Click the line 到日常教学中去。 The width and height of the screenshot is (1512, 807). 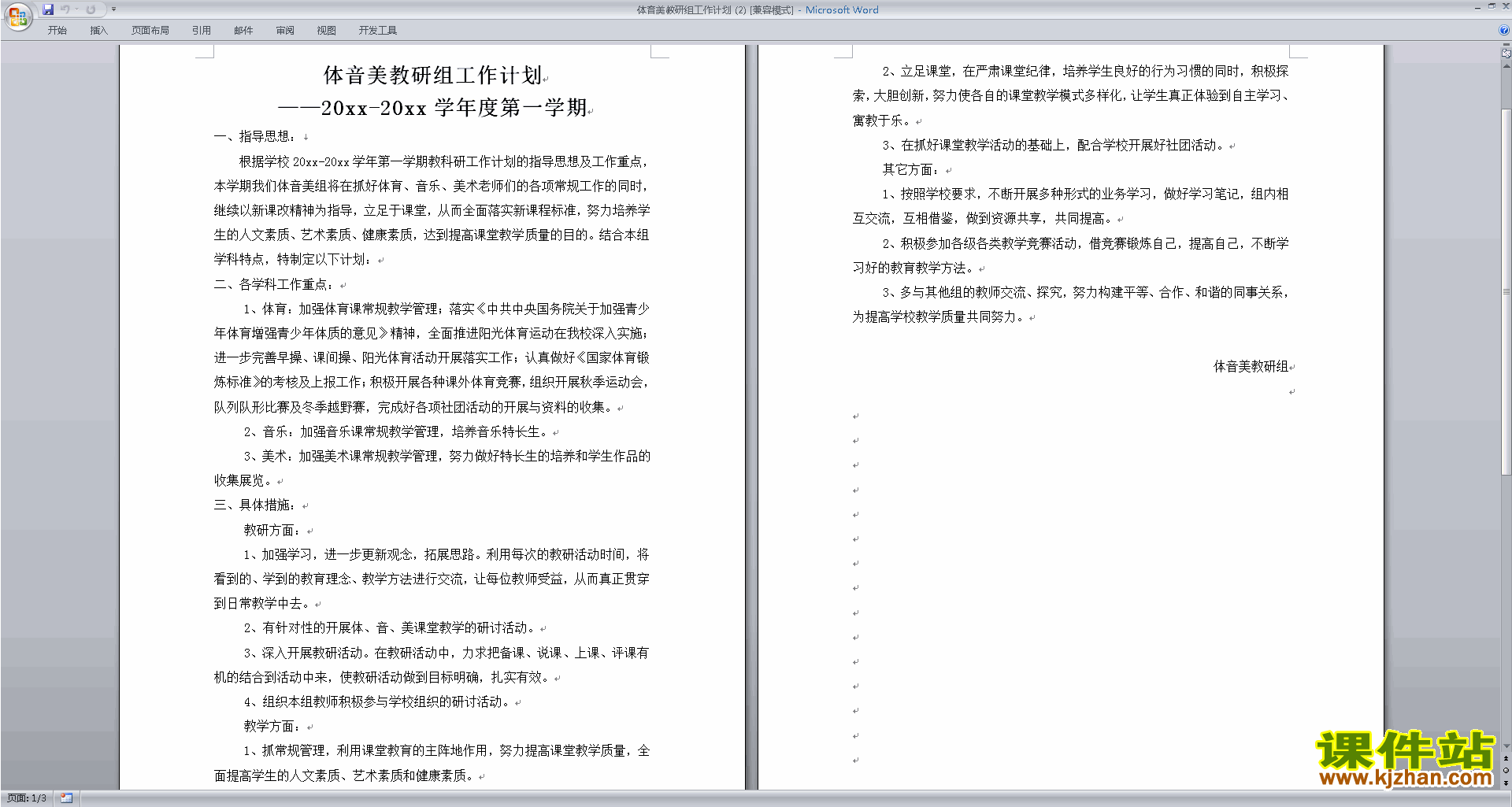[x=262, y=603]
